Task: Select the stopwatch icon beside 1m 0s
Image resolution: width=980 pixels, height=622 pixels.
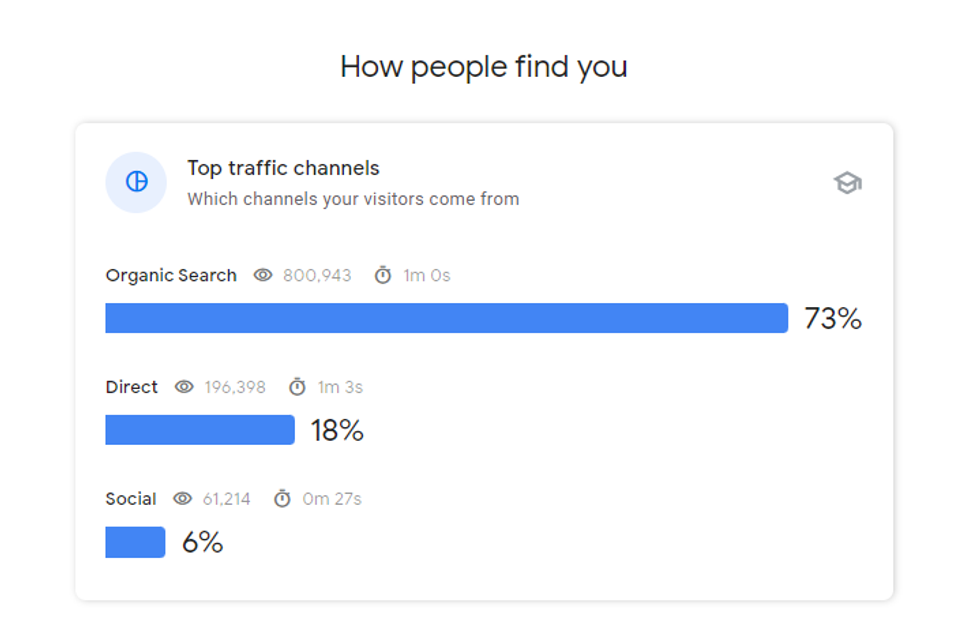Action: tap(381, 275)
